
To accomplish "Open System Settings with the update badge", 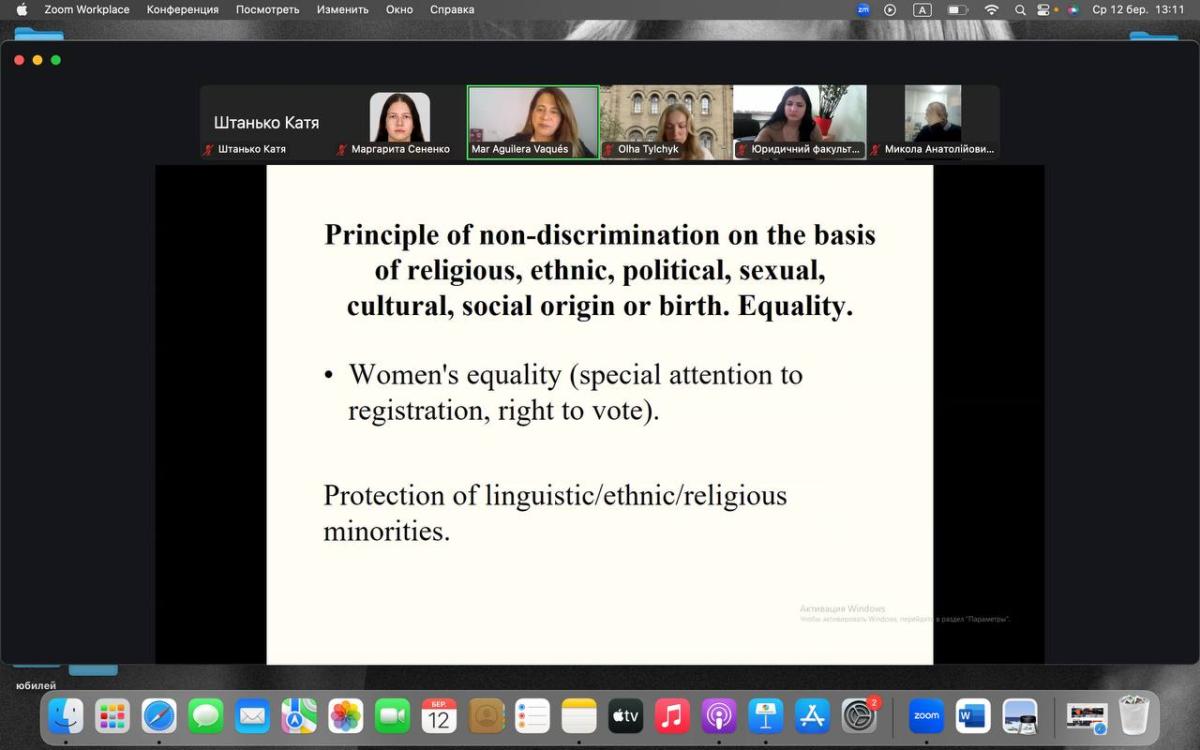I will coord(859,716).
